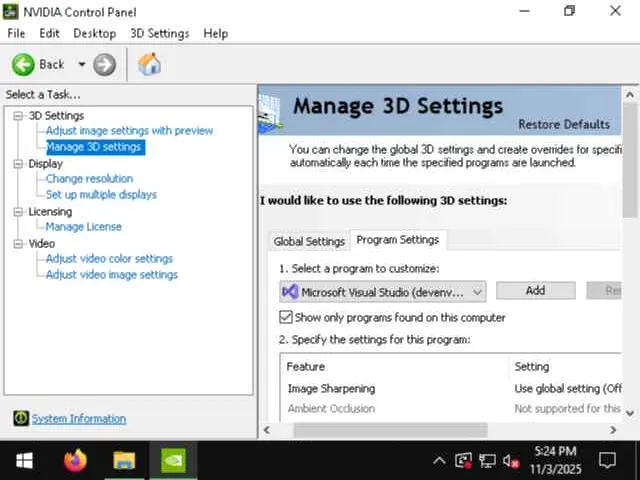This screenshot has height=480, width=640.
Task: Click the horizontal scrollbar left arrow
Action: (267, 430)
